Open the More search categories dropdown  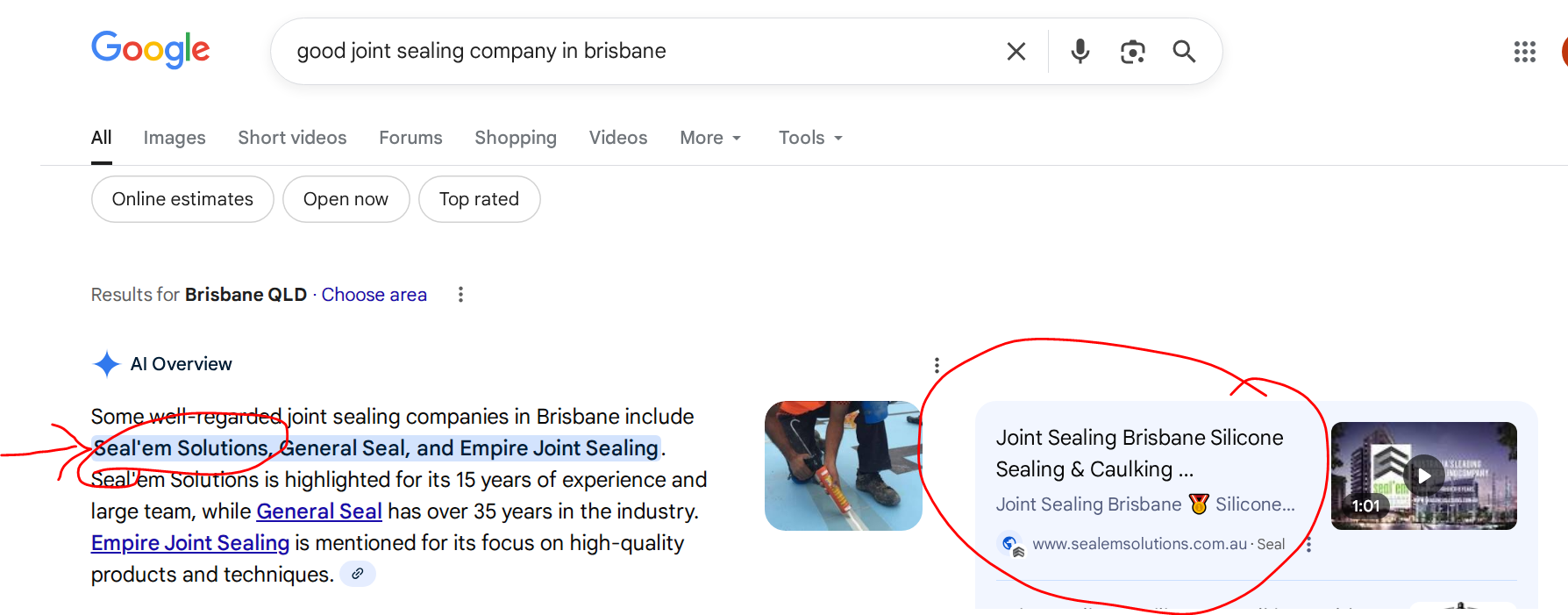(710, 138)
